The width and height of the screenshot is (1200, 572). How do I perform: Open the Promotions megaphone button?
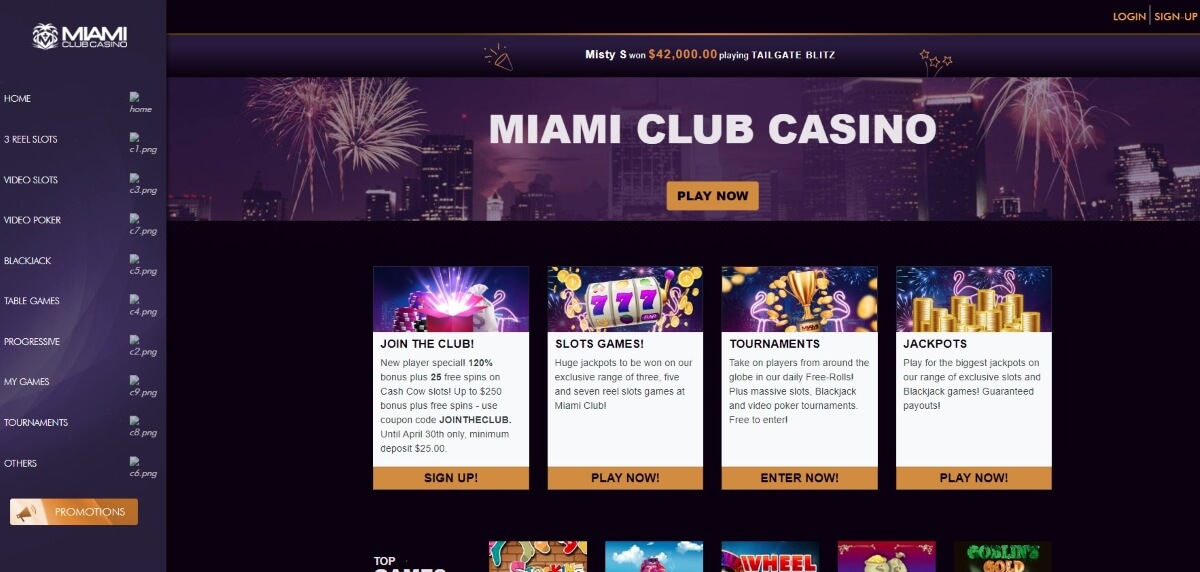click(74, 512)
